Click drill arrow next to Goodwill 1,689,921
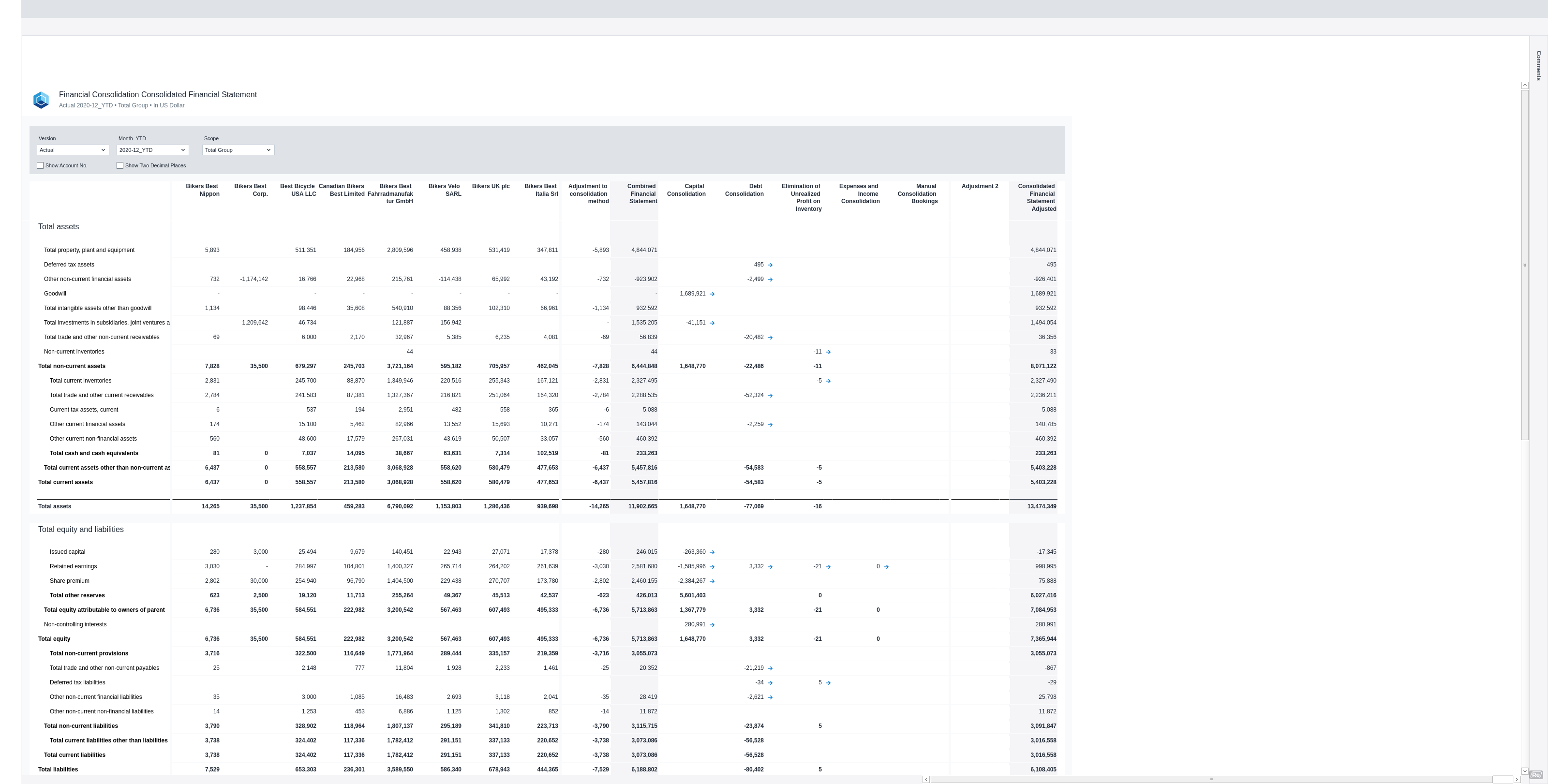Viewport: 1548px width, 784px height. pyautogui.click(x=712, y=294)
